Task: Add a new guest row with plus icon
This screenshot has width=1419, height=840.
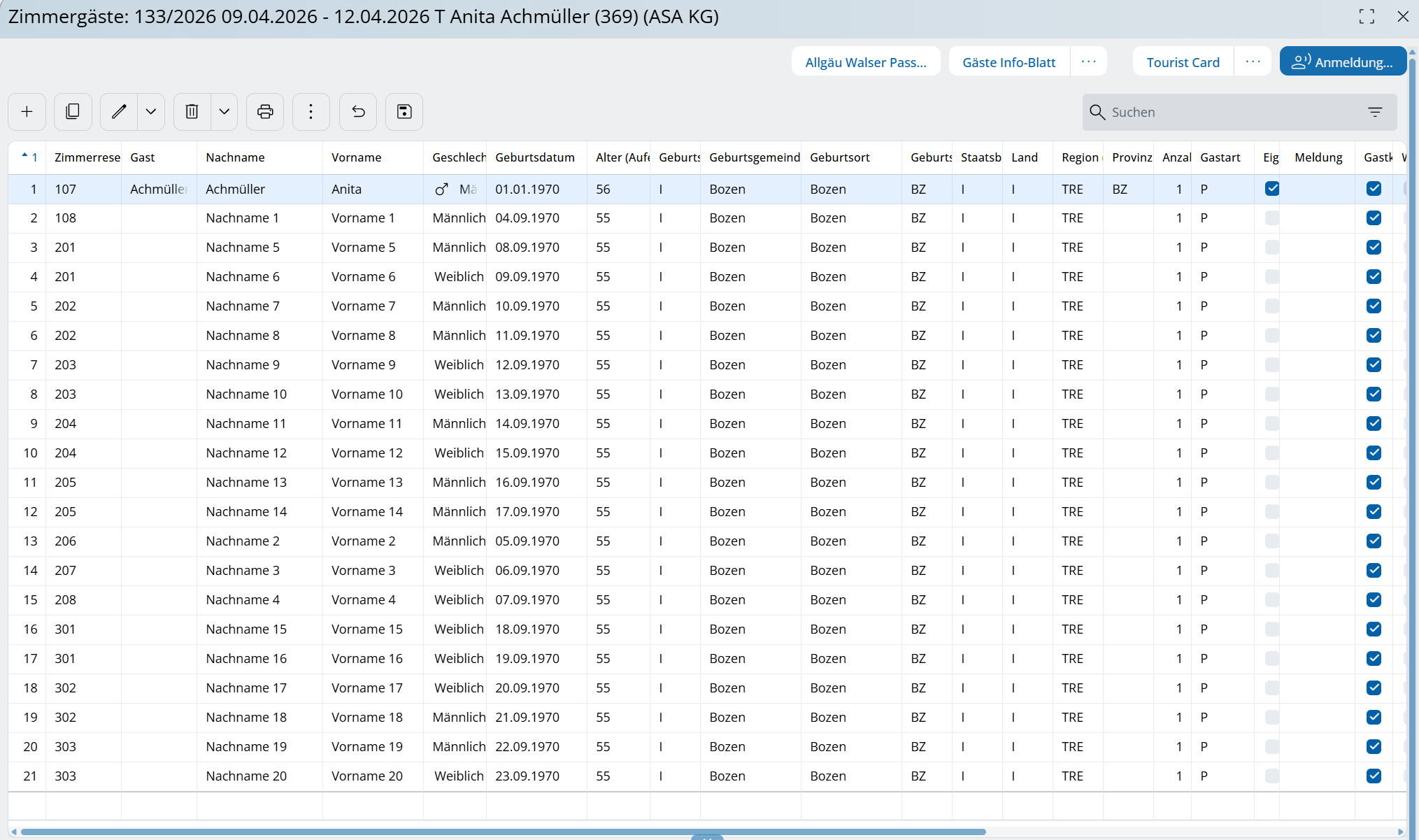Action: coord(27,112)
